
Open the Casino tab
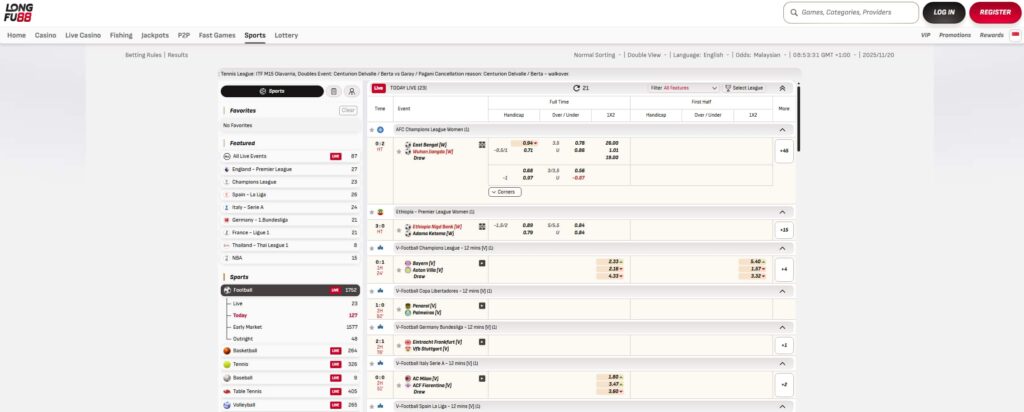(x=46, y=35)
